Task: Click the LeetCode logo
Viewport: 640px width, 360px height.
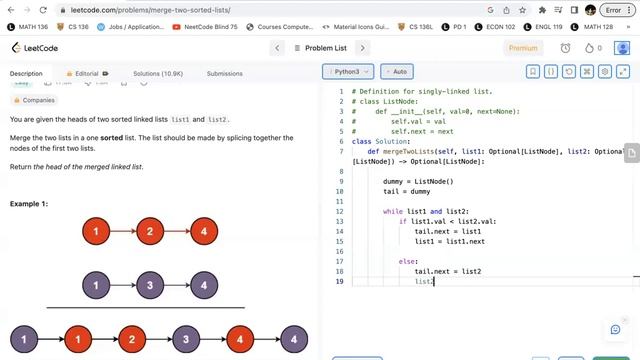Action: coord(34,48)
